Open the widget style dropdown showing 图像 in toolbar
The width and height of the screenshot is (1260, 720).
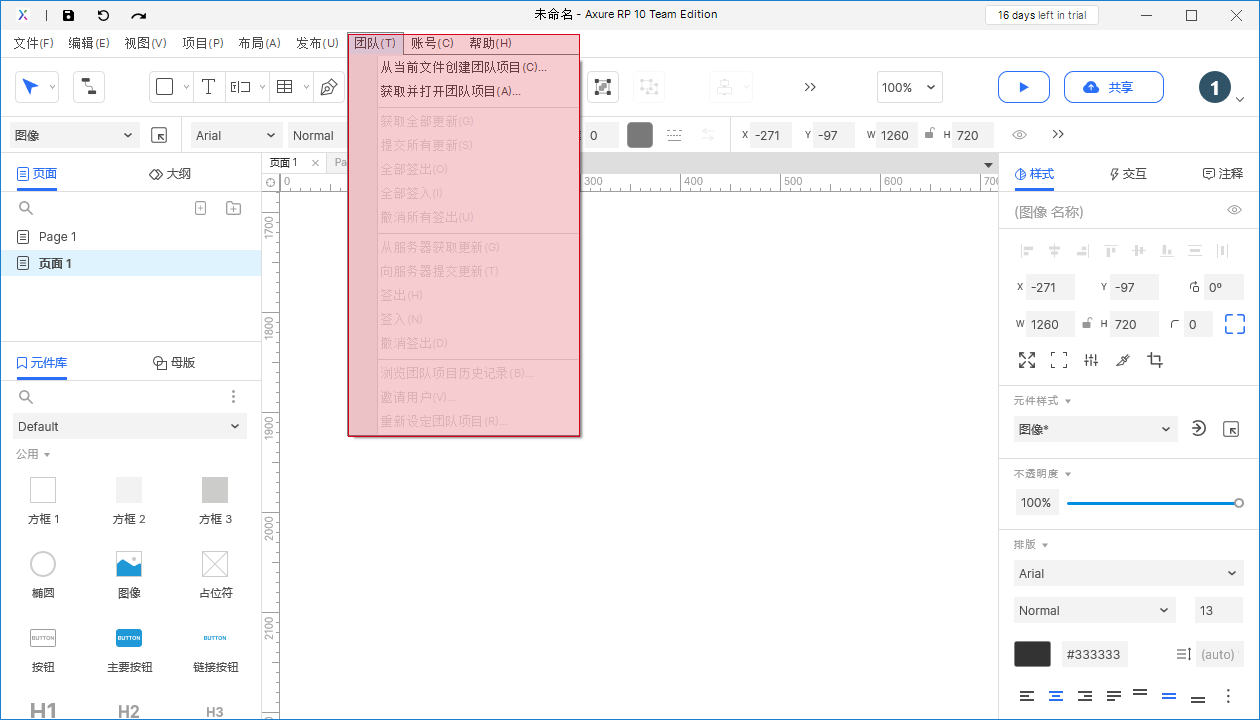coord(75,135)
